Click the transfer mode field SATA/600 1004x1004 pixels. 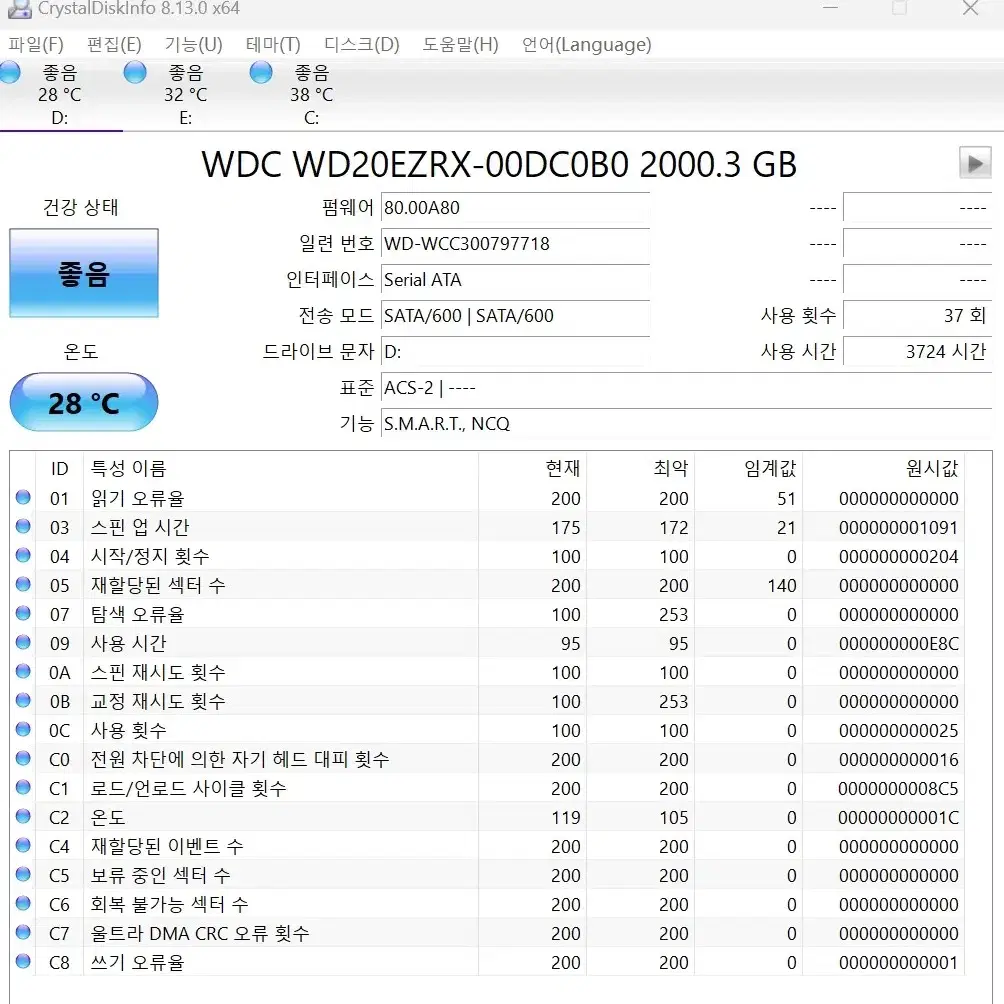pyautogui.click(x=515, y=315)
